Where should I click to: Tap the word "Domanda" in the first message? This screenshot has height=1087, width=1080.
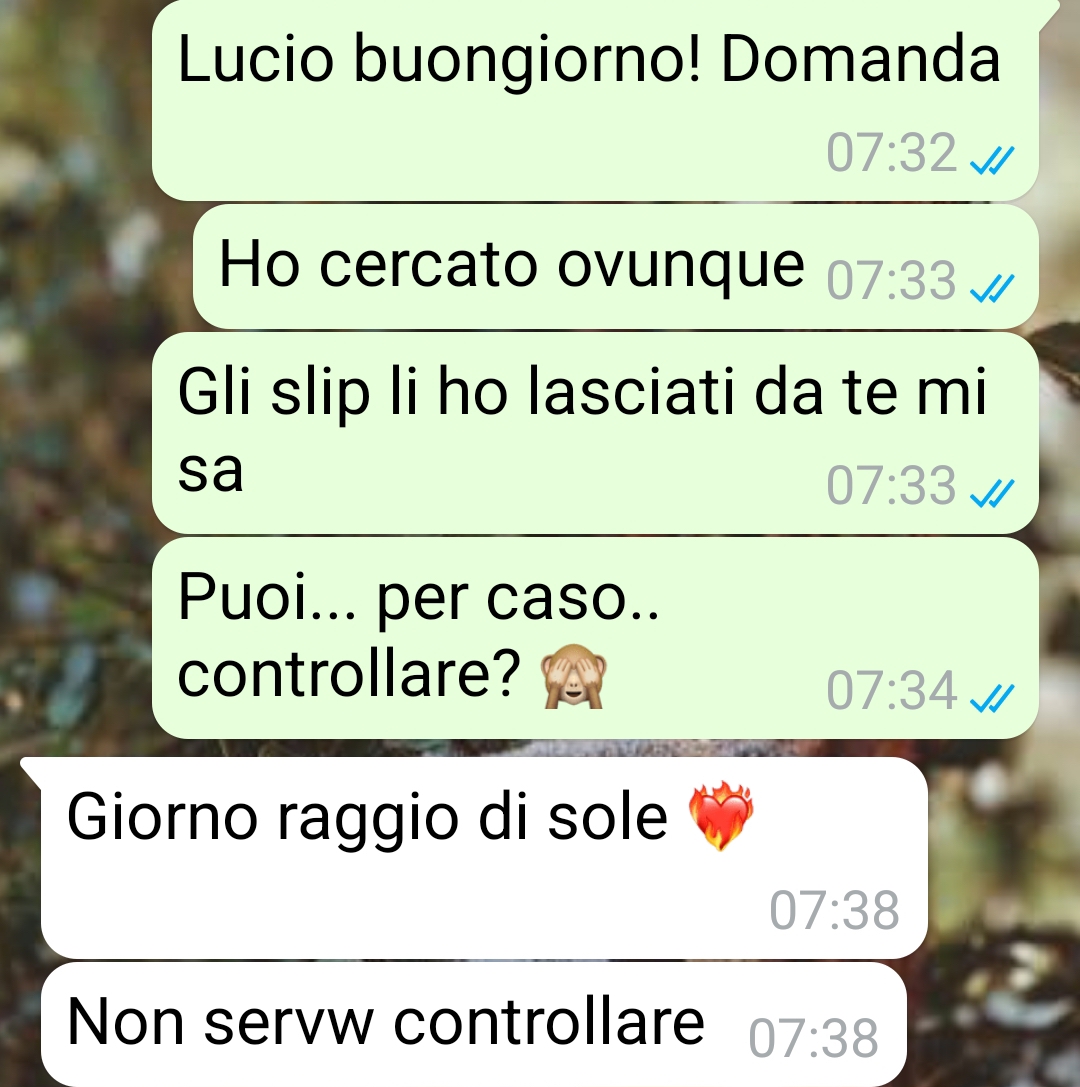click(x=860, y=60)
